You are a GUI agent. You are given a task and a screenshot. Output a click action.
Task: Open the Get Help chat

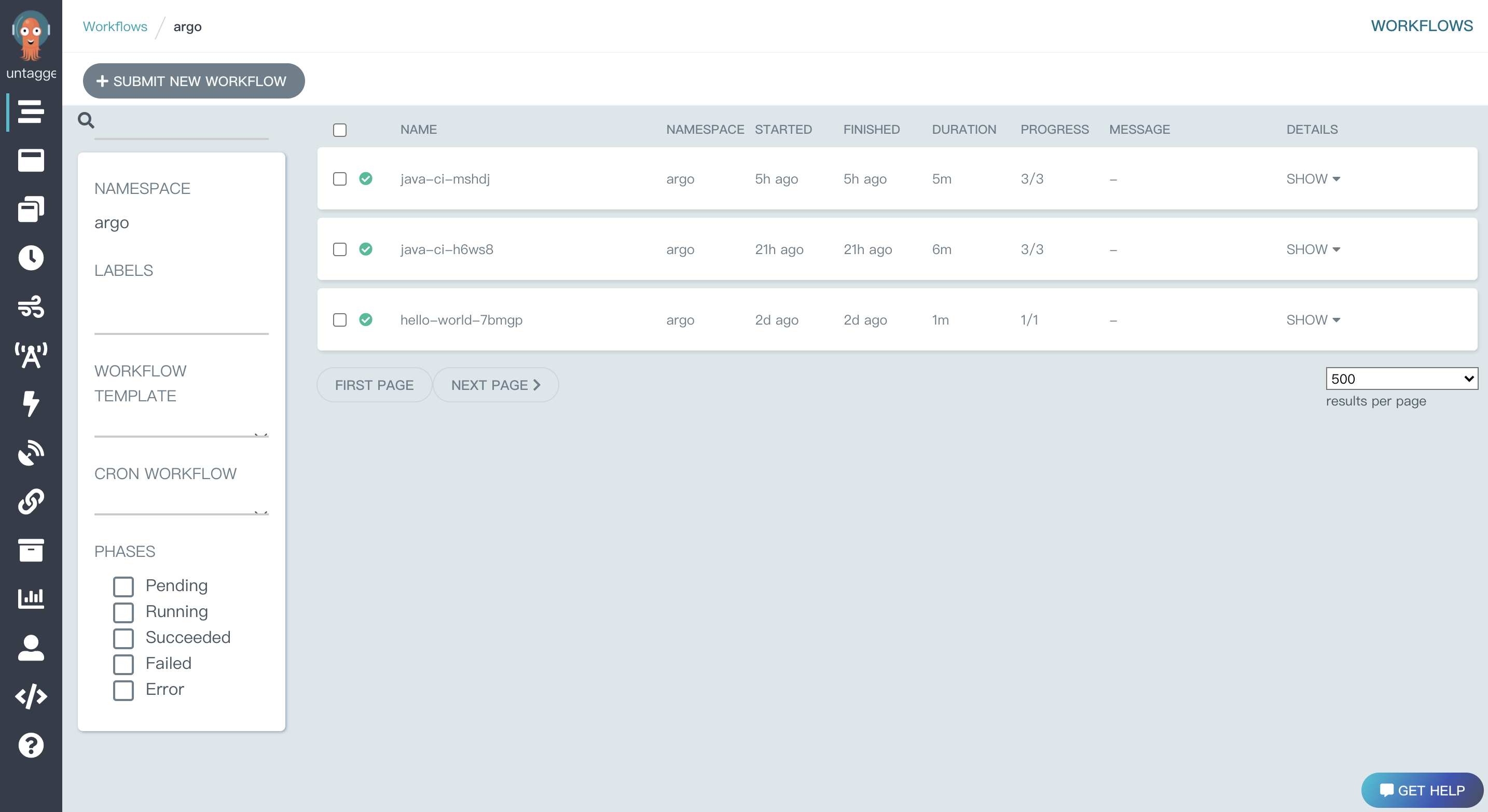1422,790
